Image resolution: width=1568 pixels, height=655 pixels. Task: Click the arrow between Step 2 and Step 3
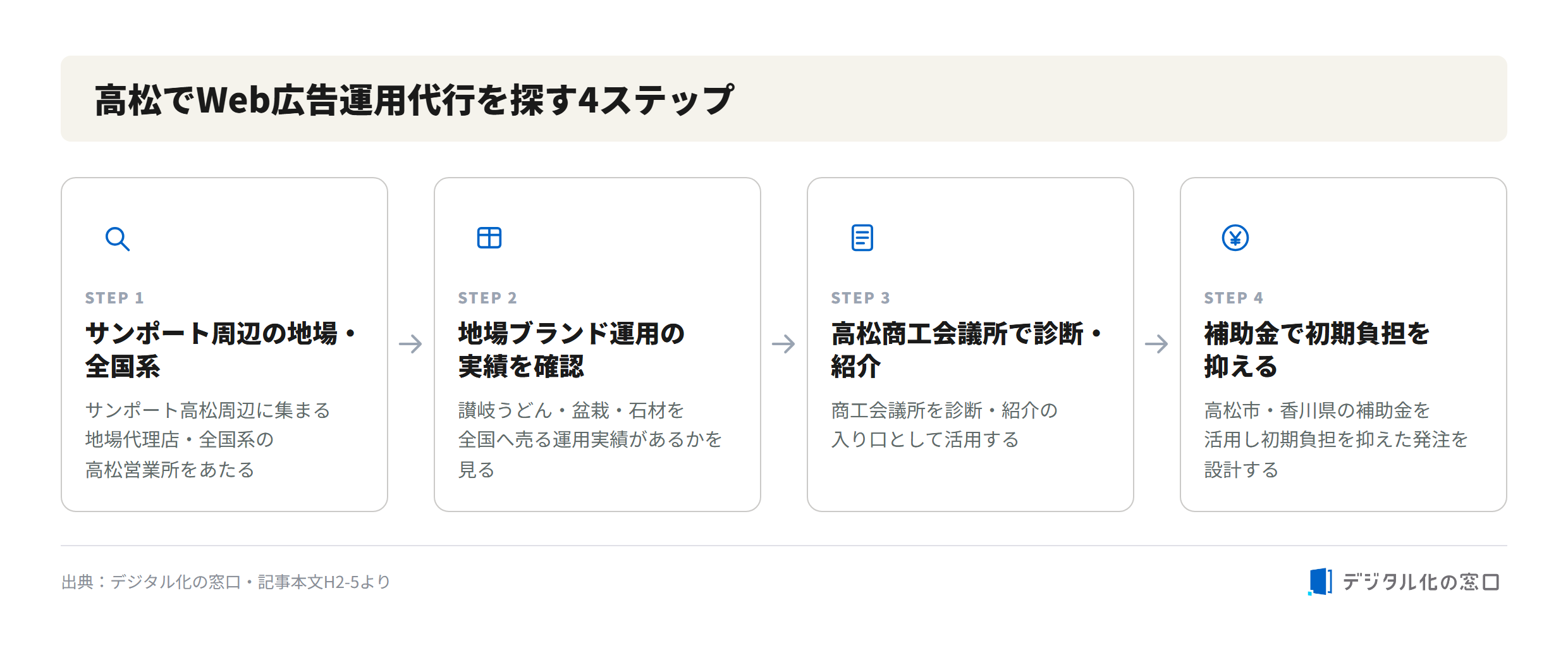[x=783, y=344]
